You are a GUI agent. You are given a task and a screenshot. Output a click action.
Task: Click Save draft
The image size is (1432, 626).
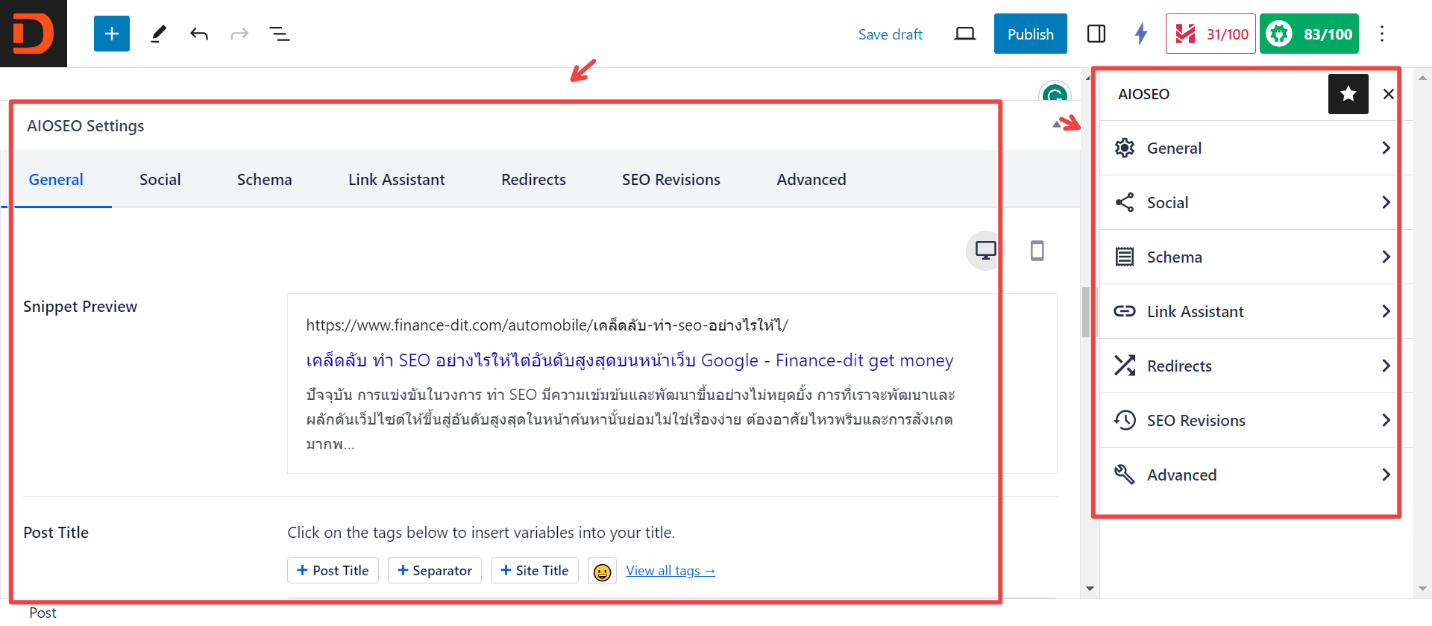pos(890,34)
